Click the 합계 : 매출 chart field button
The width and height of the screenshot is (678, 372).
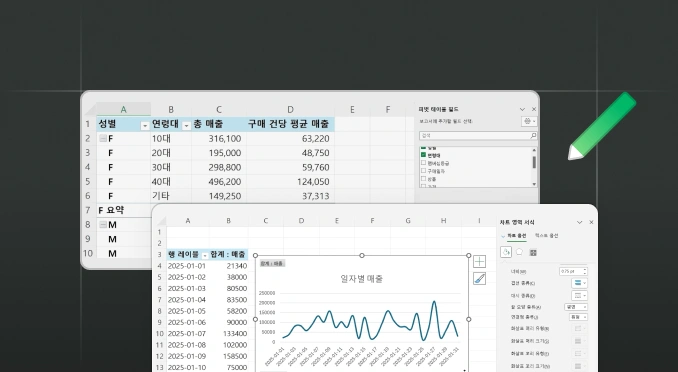pos(272,263)
